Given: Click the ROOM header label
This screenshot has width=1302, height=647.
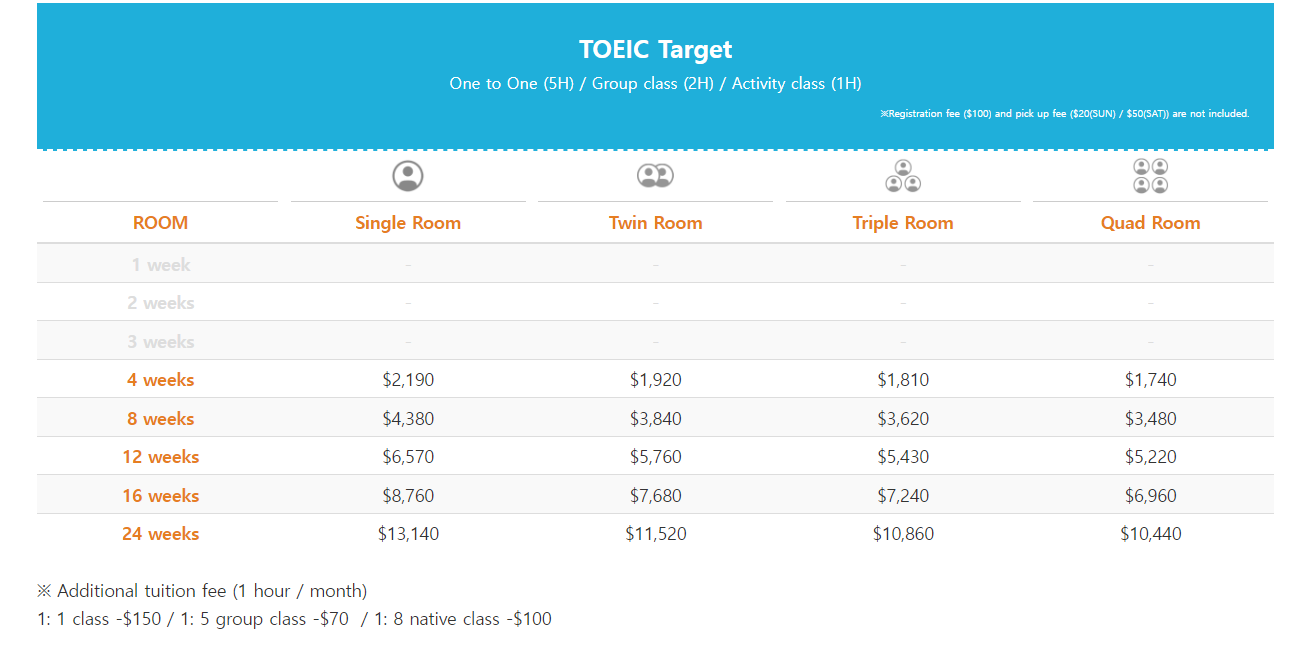Looking at the screenshot, I should pos(160,223).
